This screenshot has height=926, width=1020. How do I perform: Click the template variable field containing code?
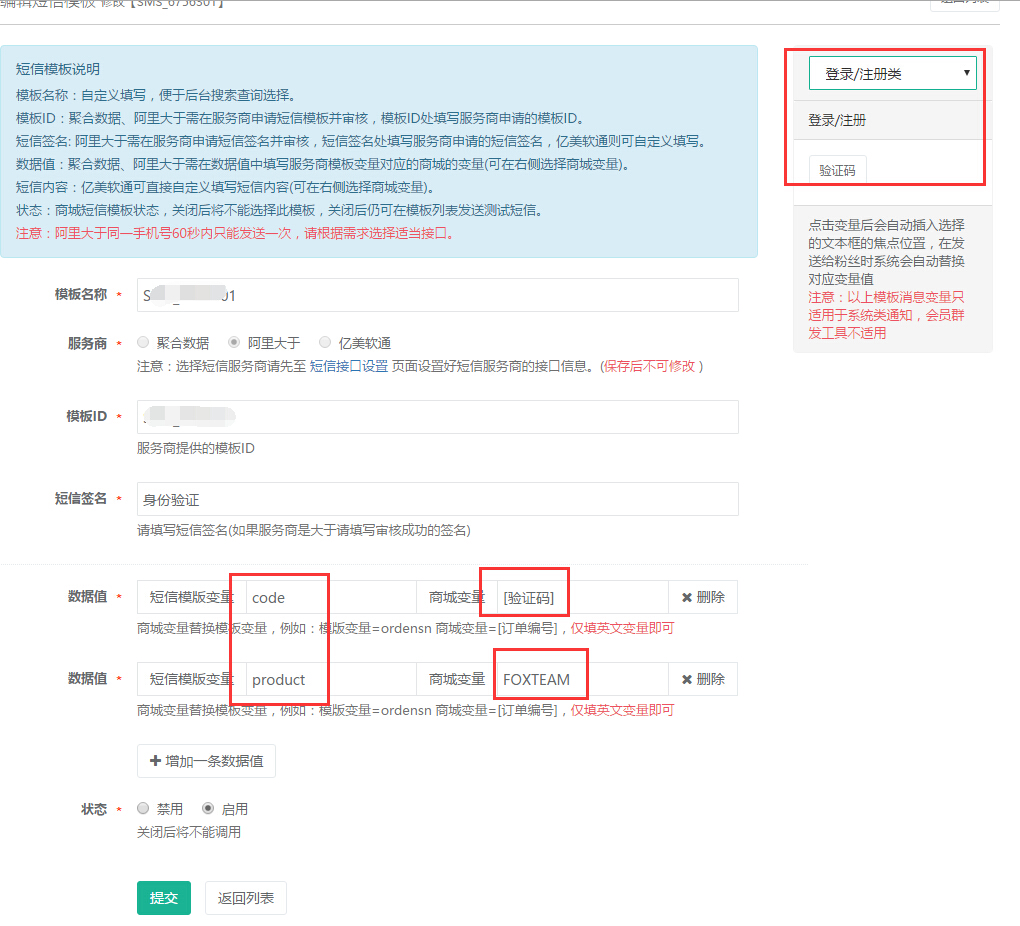click(330, 597)
